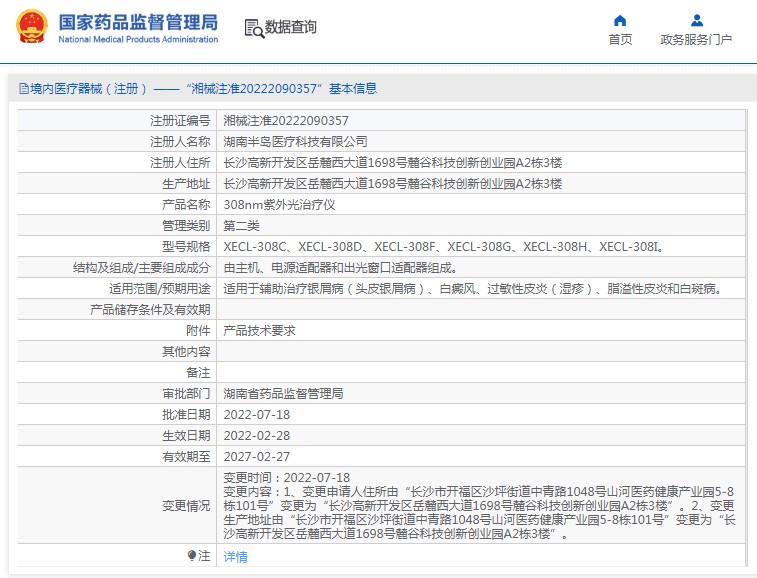Viewport: 757px width, 578px height.
Task: Open the 数据查询 search icon
Action: [254, 28]
